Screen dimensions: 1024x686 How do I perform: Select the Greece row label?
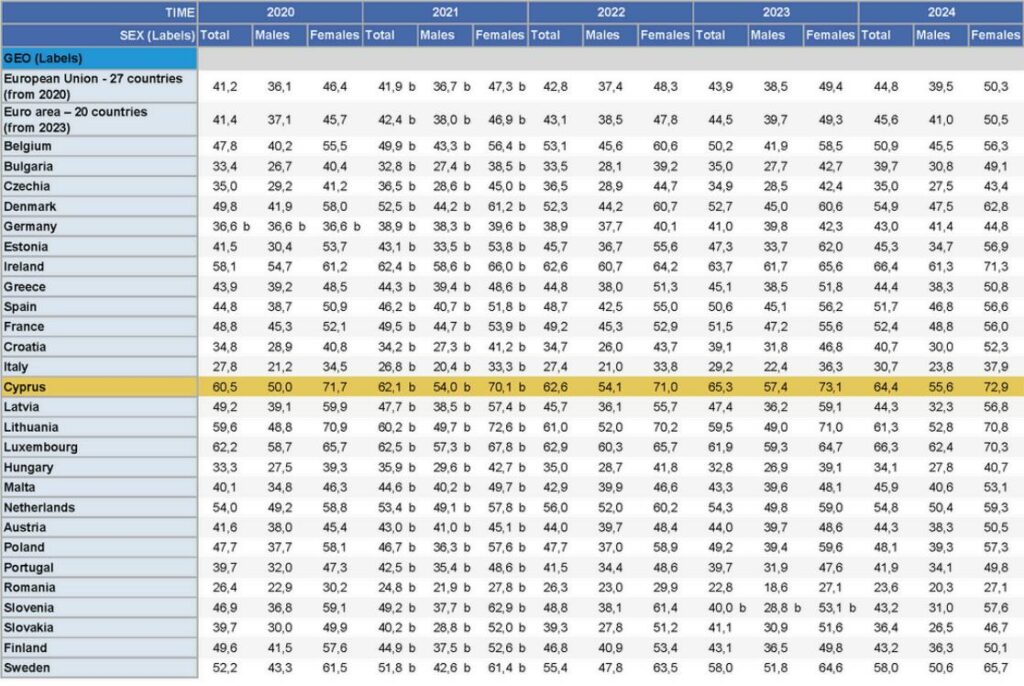(99, 287)
